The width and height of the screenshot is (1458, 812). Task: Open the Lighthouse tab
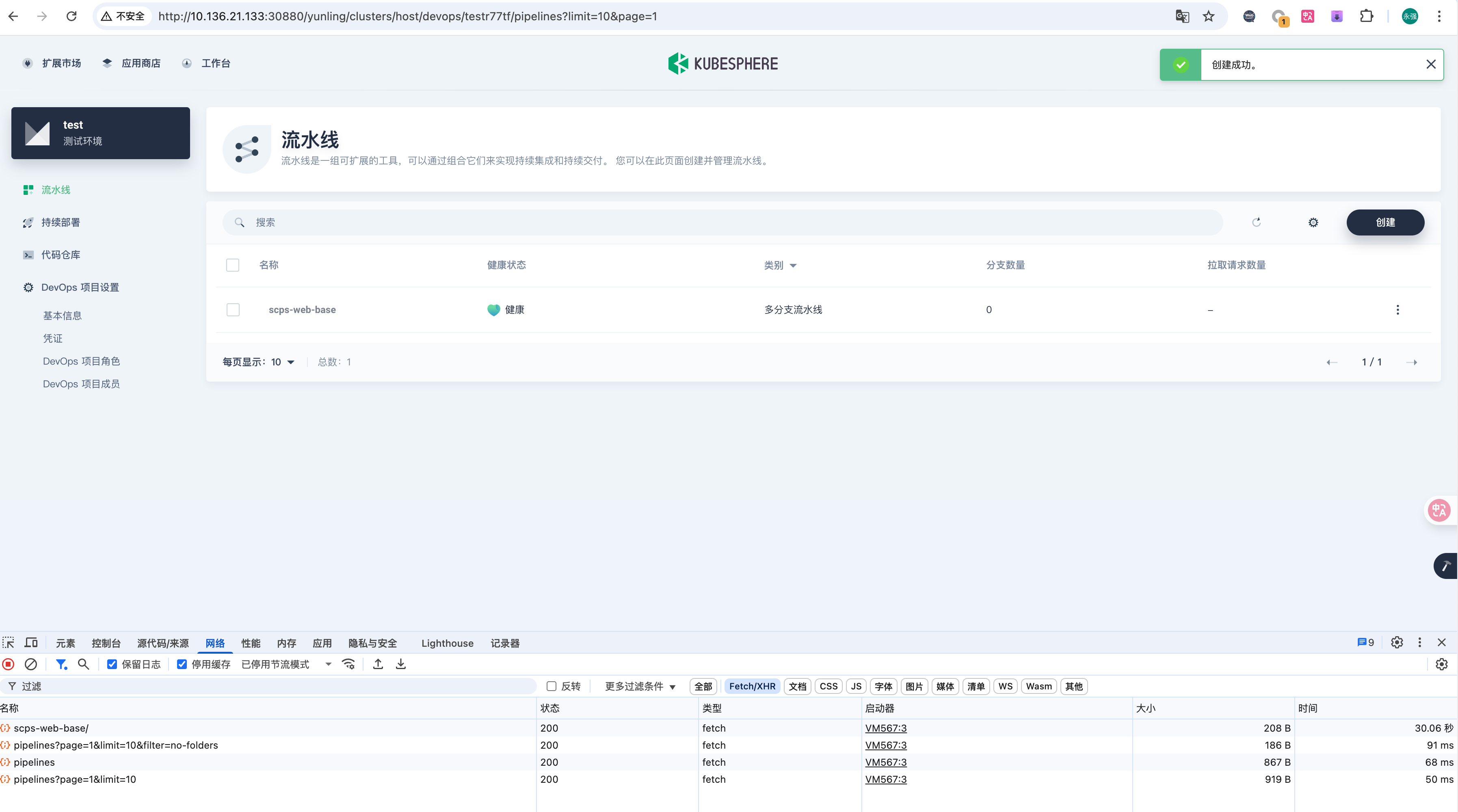click(447, 644)
